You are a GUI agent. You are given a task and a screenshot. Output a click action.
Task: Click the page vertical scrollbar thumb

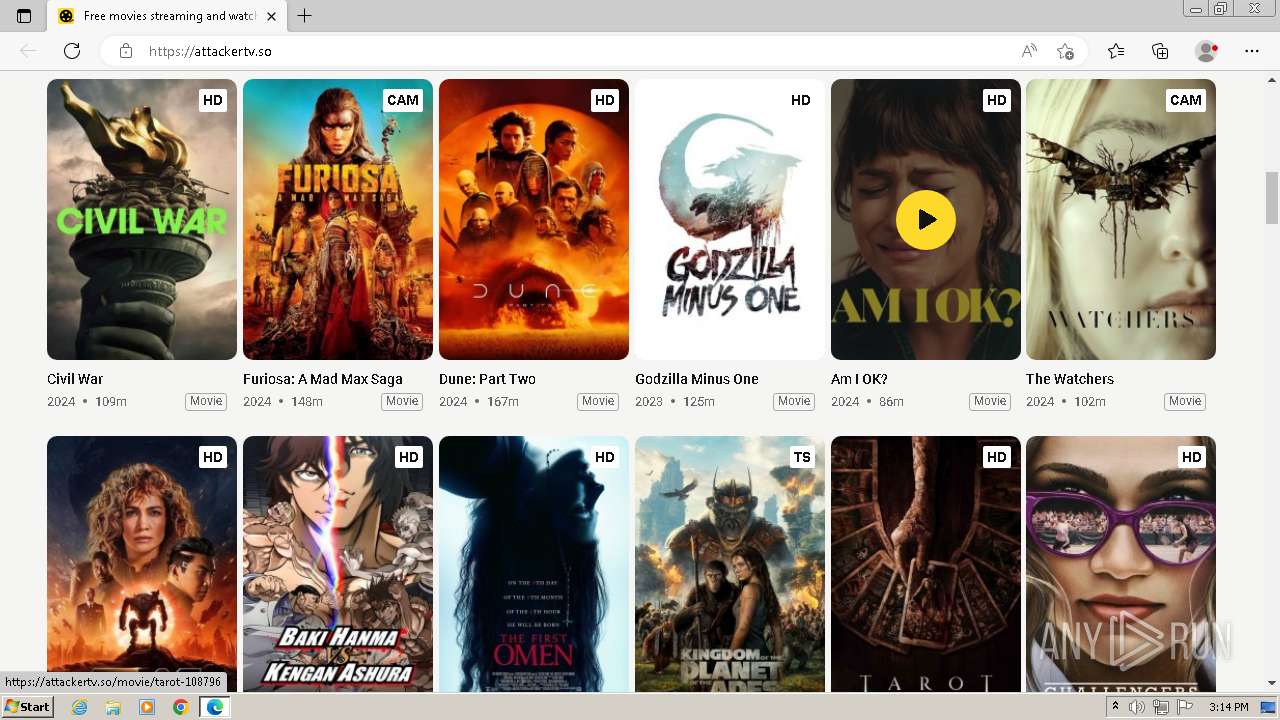pos(1272,198)
